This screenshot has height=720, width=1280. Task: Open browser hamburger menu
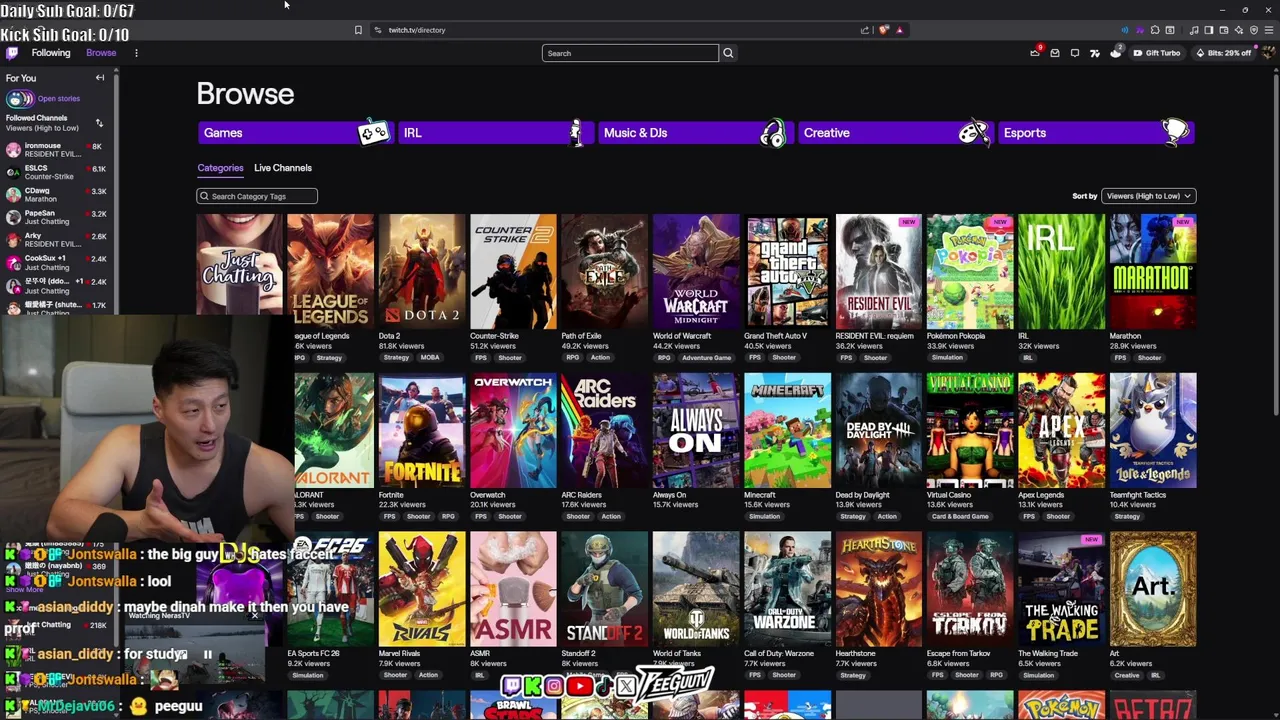point(1269,30)
